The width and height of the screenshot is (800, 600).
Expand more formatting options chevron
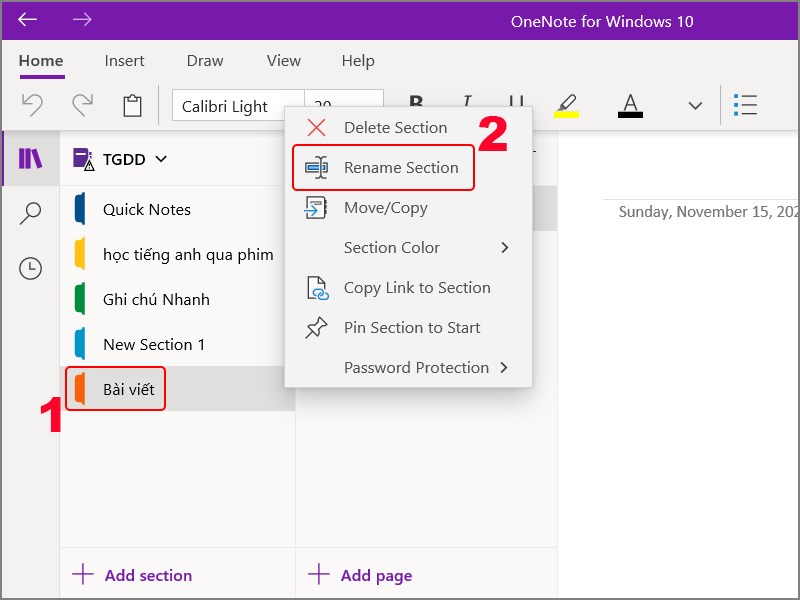[695, 106]
